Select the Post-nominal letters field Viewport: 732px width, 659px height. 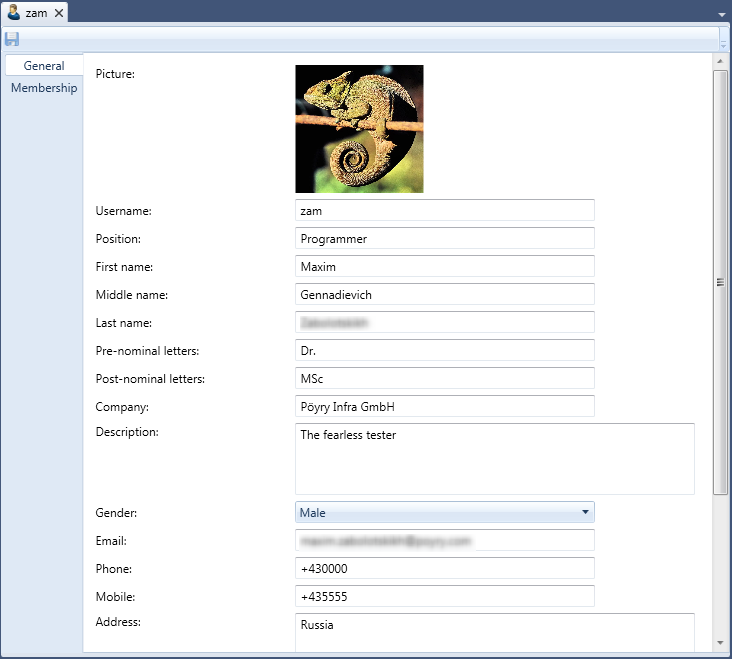click(445, 379)
